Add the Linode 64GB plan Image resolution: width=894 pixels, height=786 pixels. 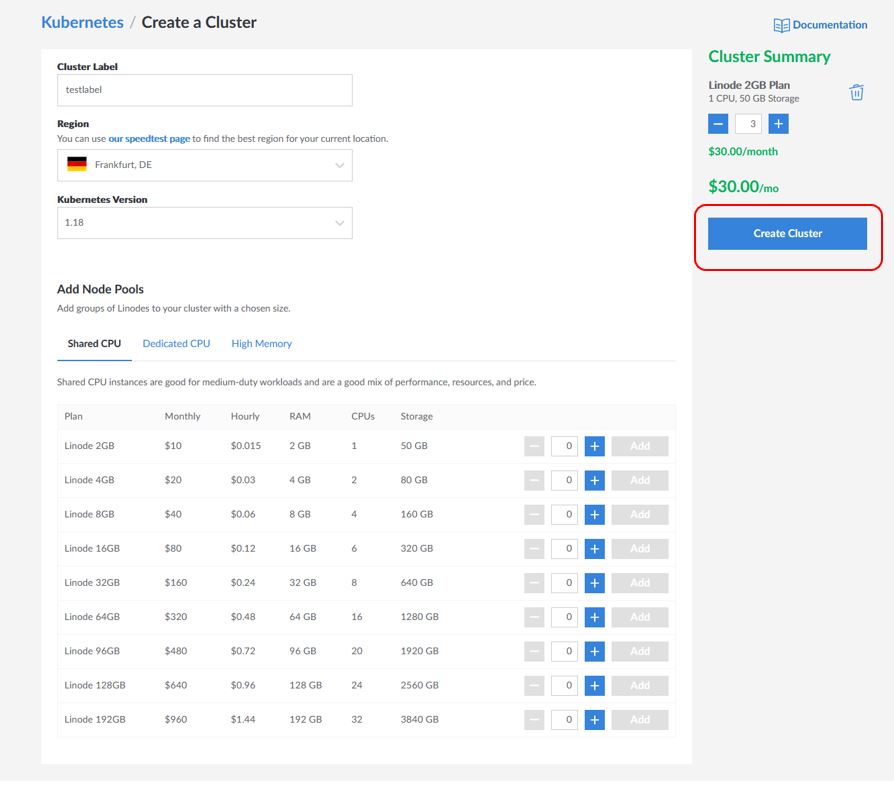(x=640, y=617)
